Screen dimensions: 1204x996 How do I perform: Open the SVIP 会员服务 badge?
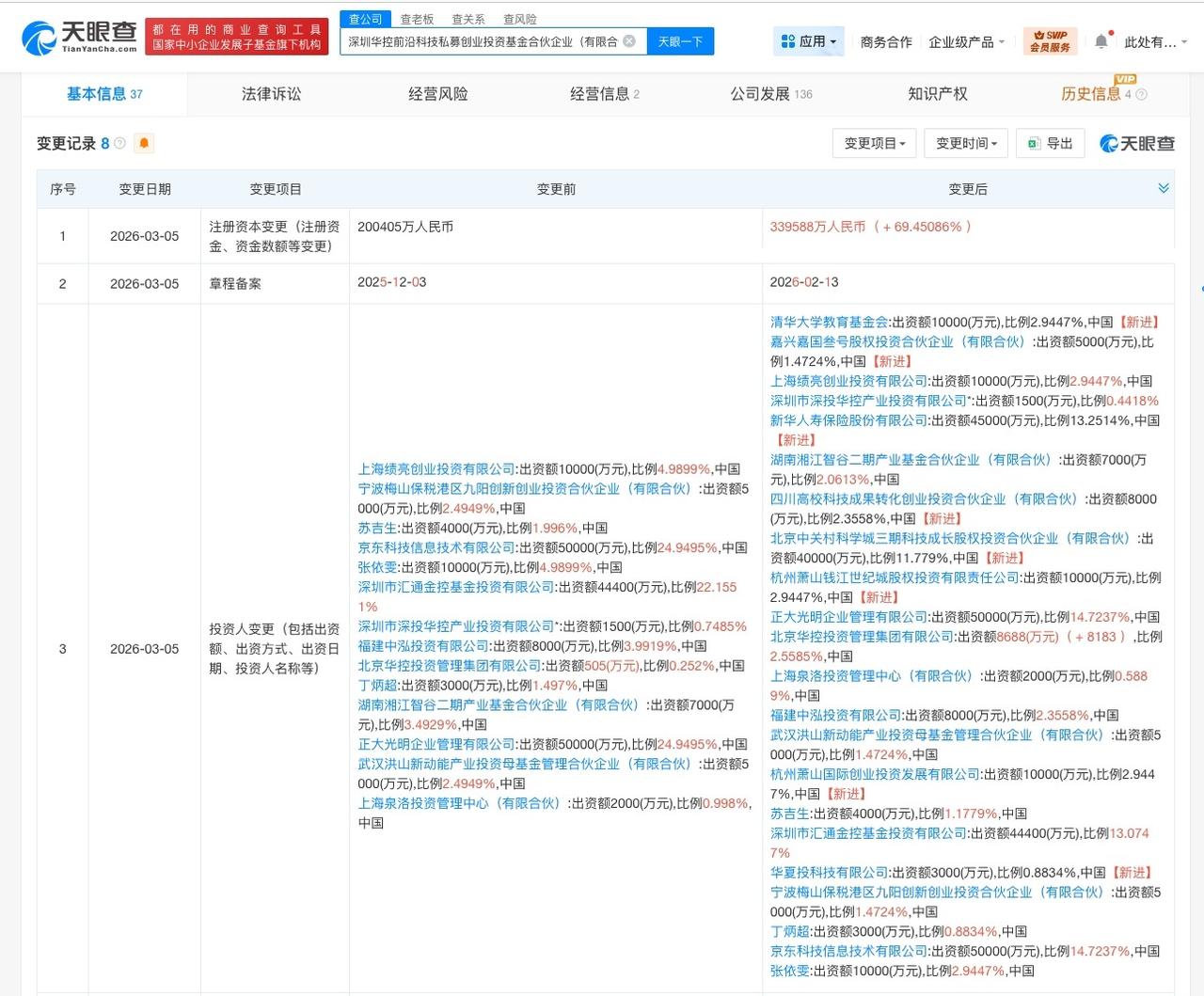[1050, 41]
